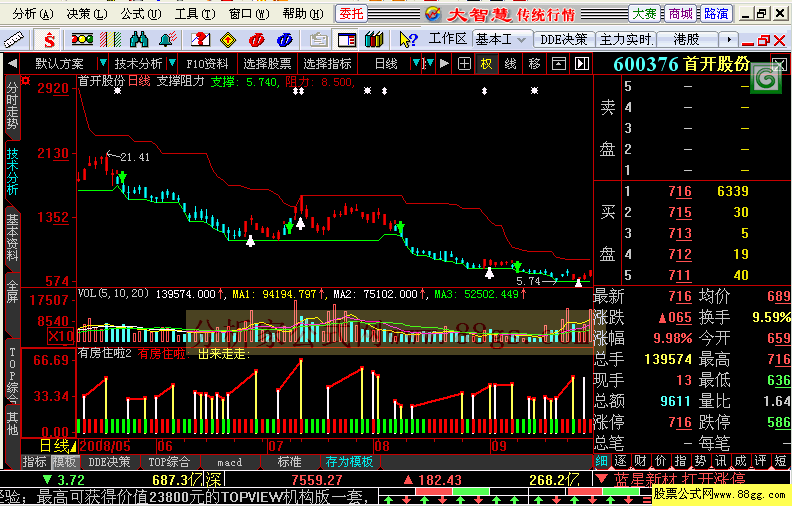792x506 pixels.
Task: Click the 商城 store button
Action: (680, 14)
